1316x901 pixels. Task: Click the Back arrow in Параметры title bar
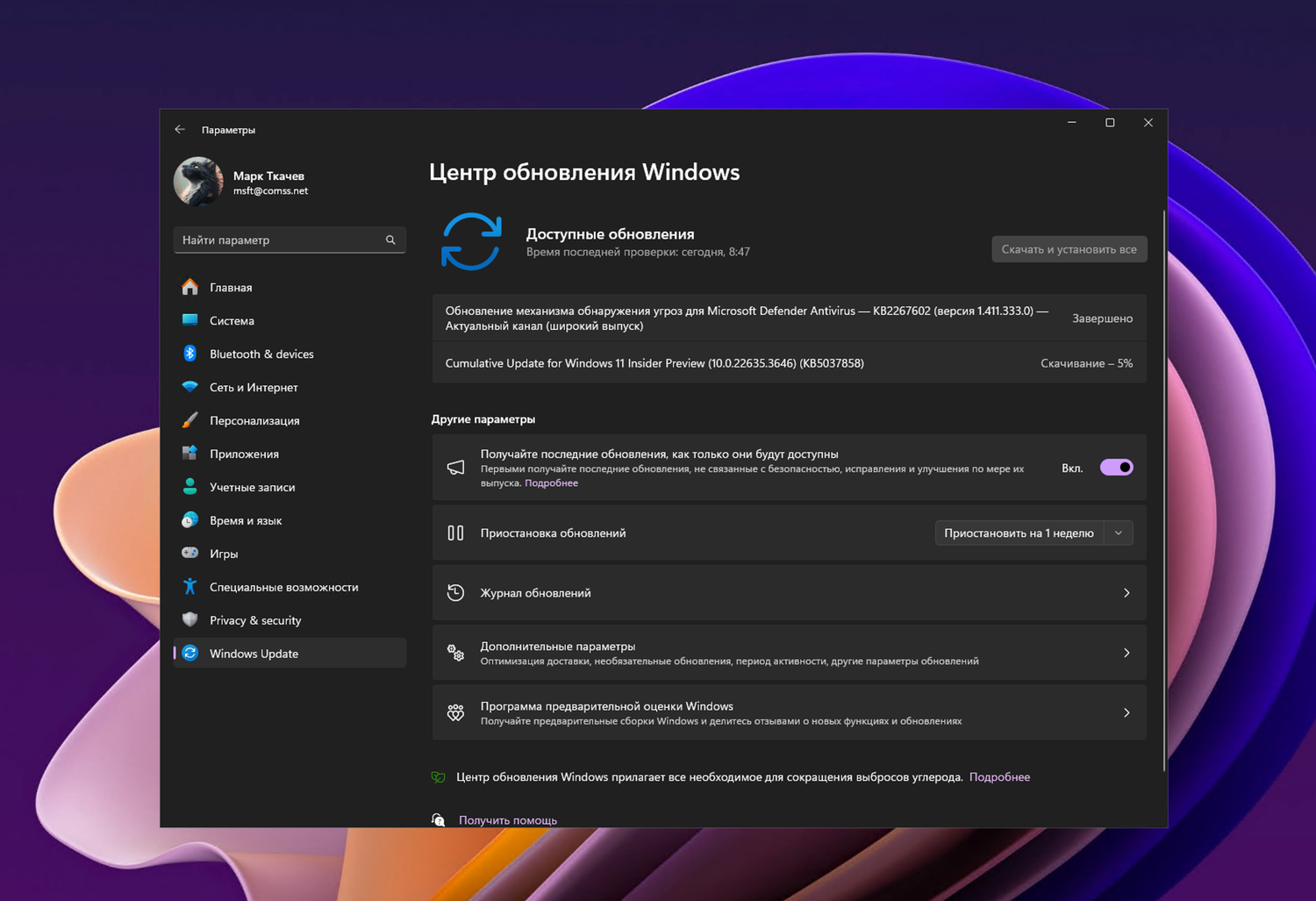180,129
